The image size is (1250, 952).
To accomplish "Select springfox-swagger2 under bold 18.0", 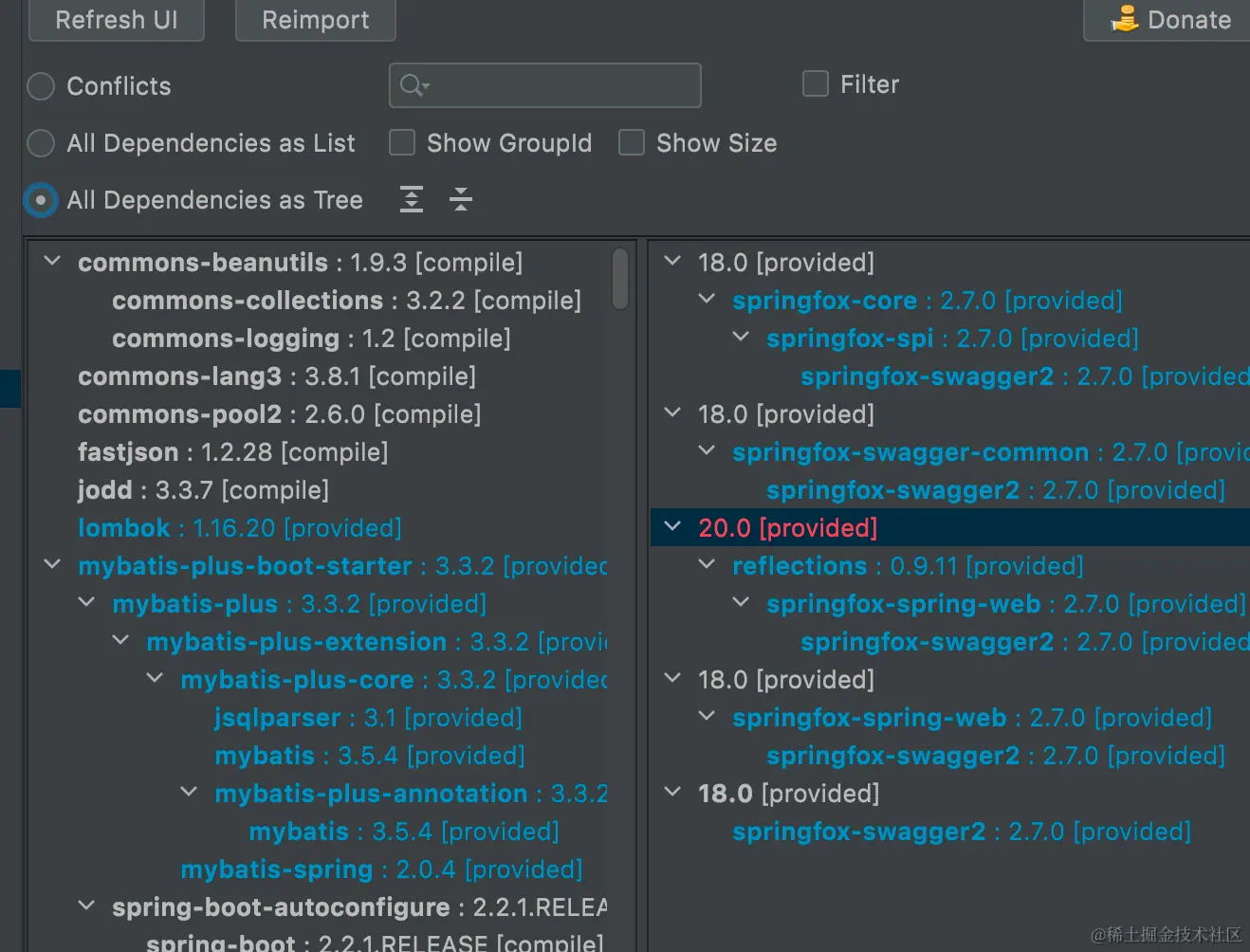I will (x=961, y=832).
